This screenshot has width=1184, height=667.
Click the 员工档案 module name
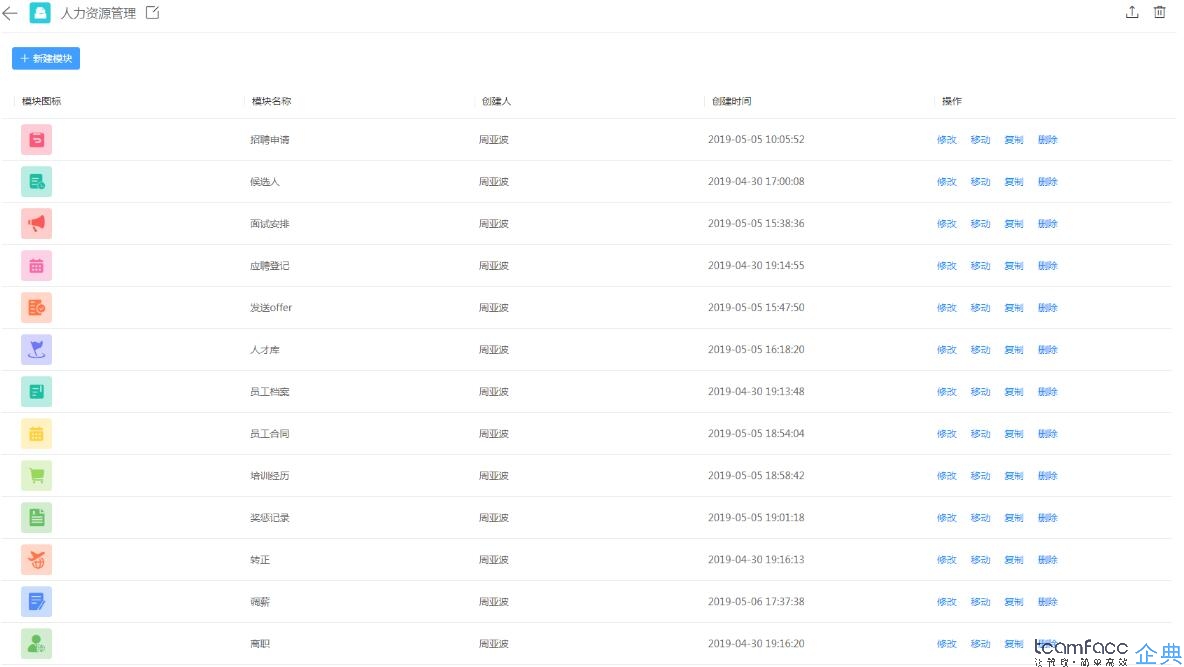[x=270, y=392]
